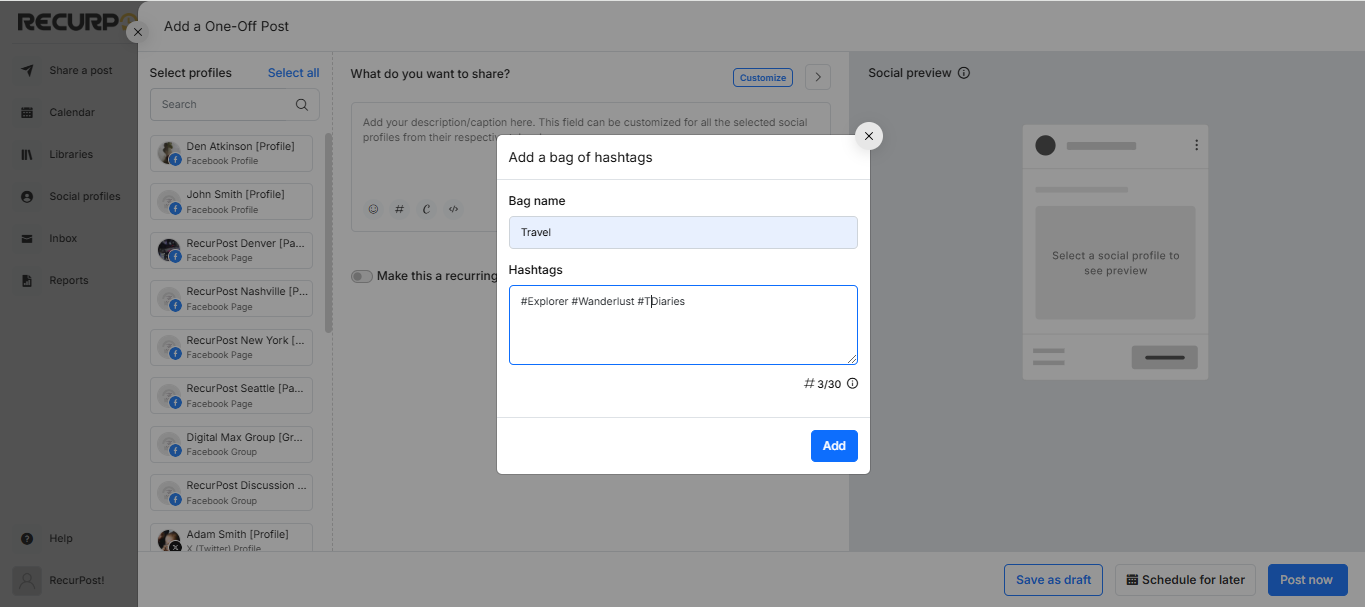Select the RecurPost Seattle Facebook page
Screen dimensions: 1365x607
[231, 396]
